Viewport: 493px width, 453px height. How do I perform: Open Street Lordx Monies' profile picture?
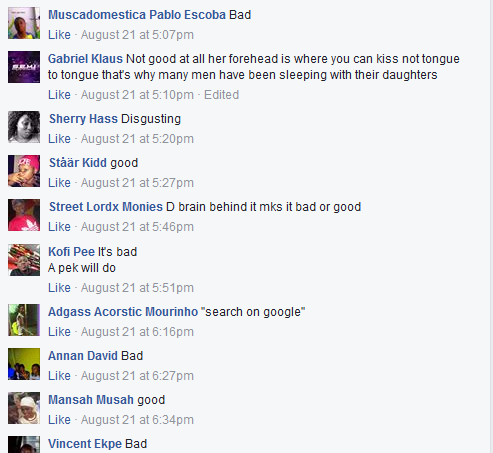tap(24, 215)
